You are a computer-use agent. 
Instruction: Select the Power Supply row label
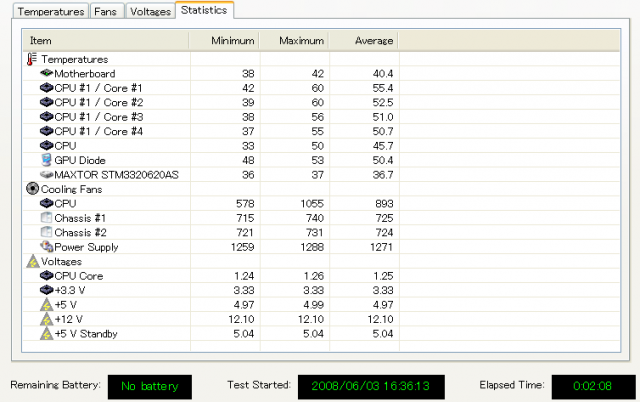[x=86, y=247]
